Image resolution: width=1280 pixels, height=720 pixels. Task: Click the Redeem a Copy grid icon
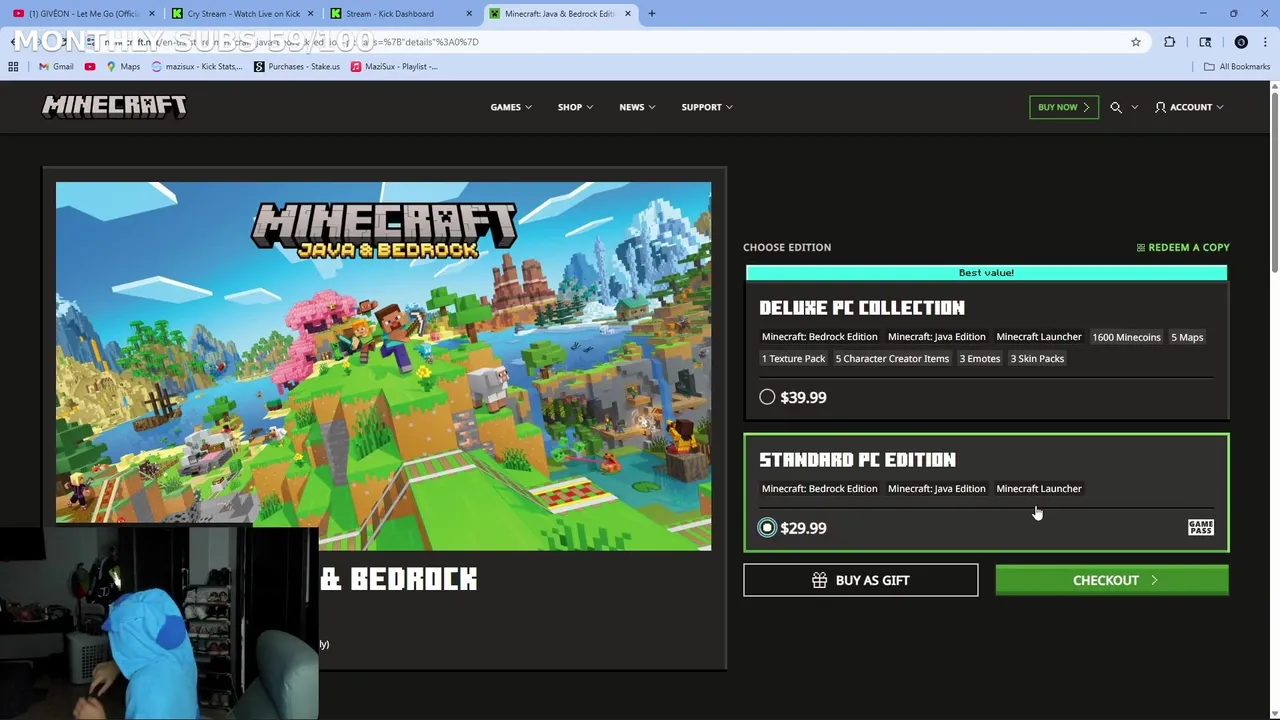coord(1141,247)
